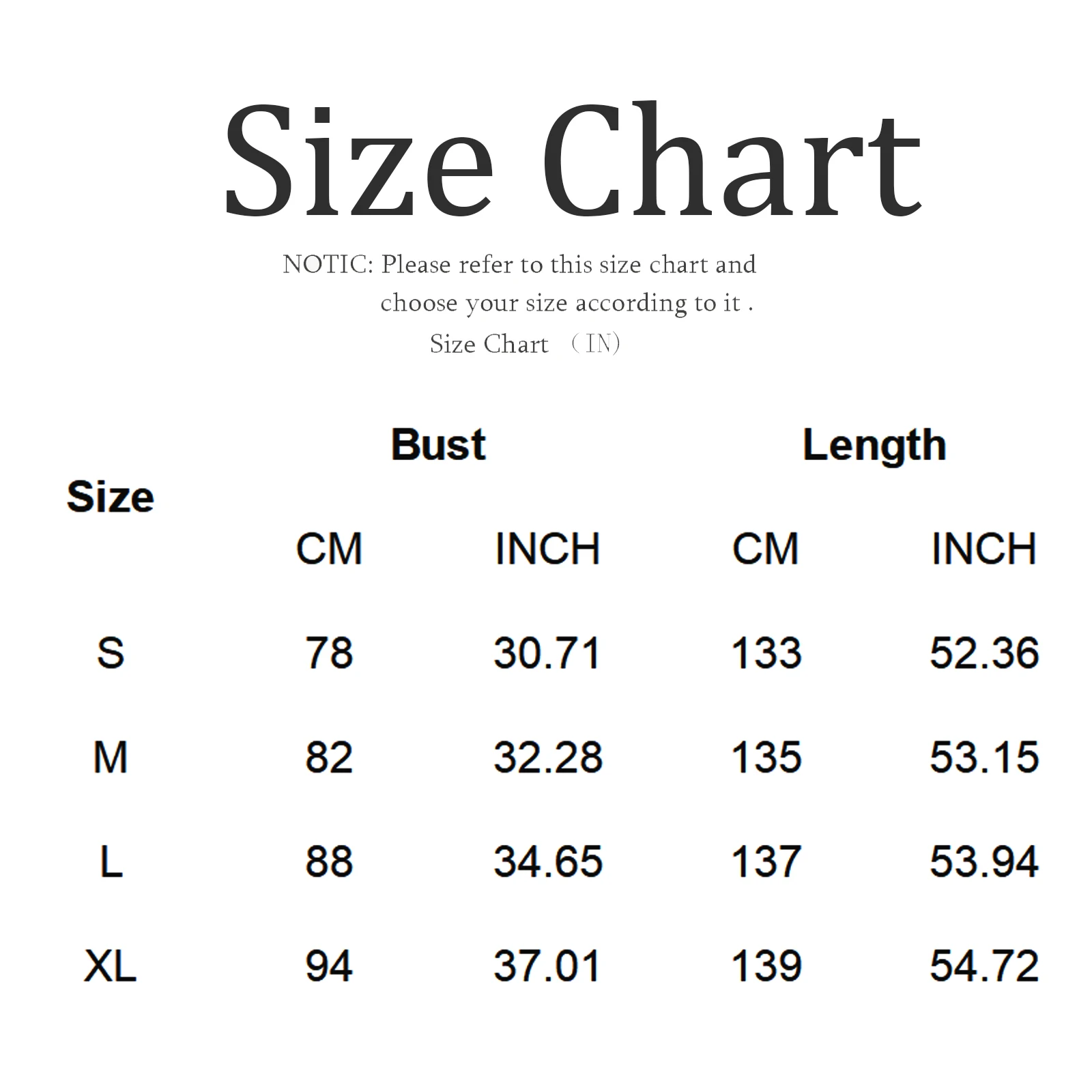Click the INCH subheading under Length
Viewport: 1092px width, 1092px height.
pyautogui.click(x=983, y=549)
